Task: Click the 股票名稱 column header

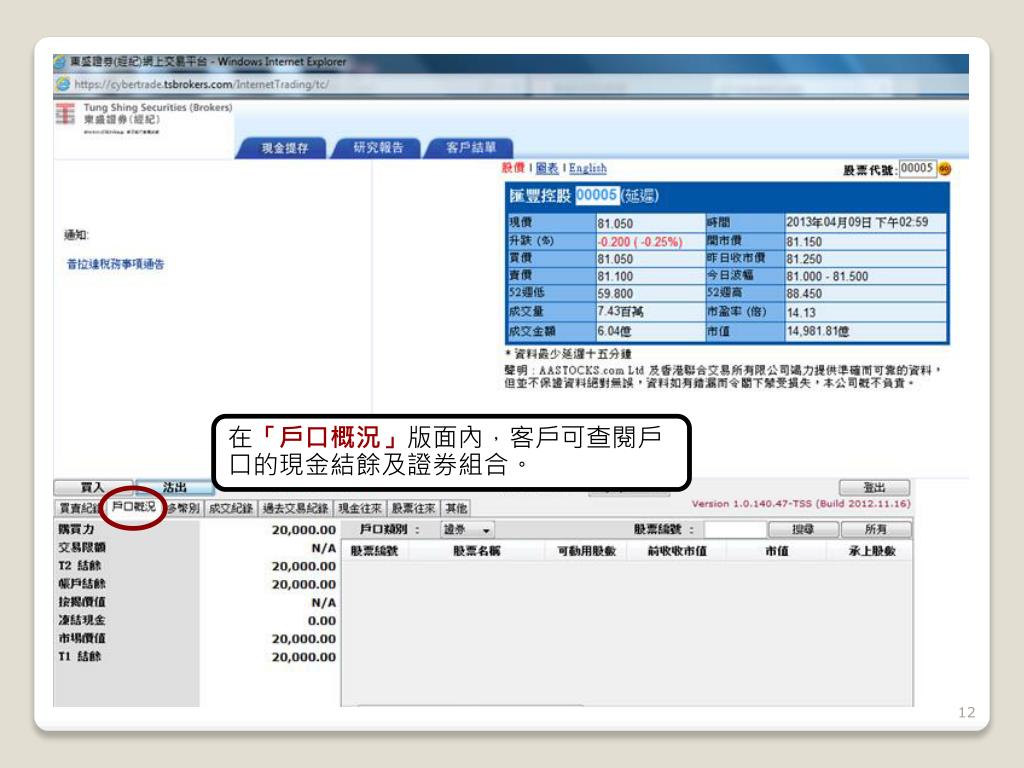Action: [477, 551]
